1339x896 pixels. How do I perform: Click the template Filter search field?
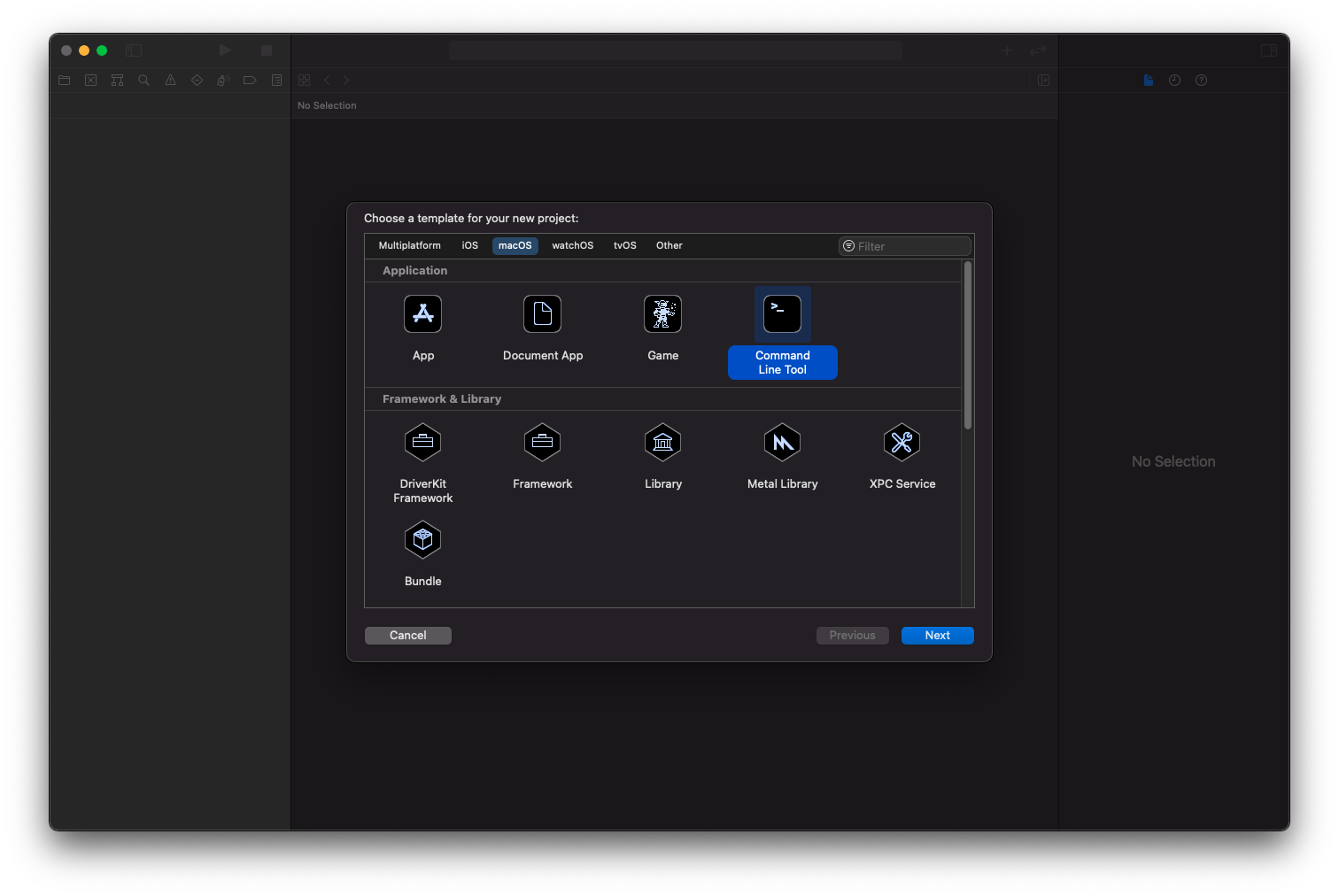pos(904,245)
